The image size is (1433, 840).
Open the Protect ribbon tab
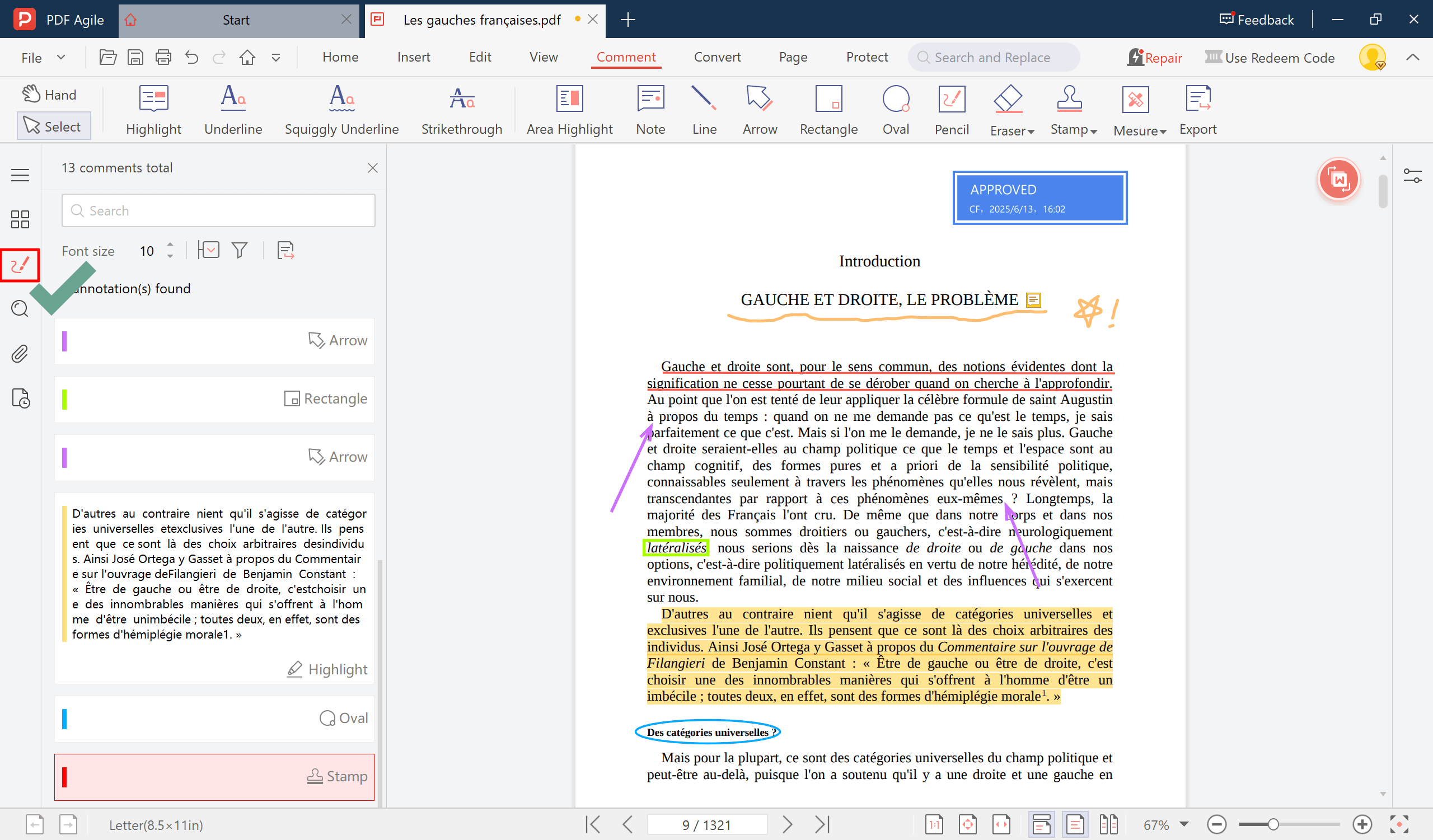(x=867, y=58)
